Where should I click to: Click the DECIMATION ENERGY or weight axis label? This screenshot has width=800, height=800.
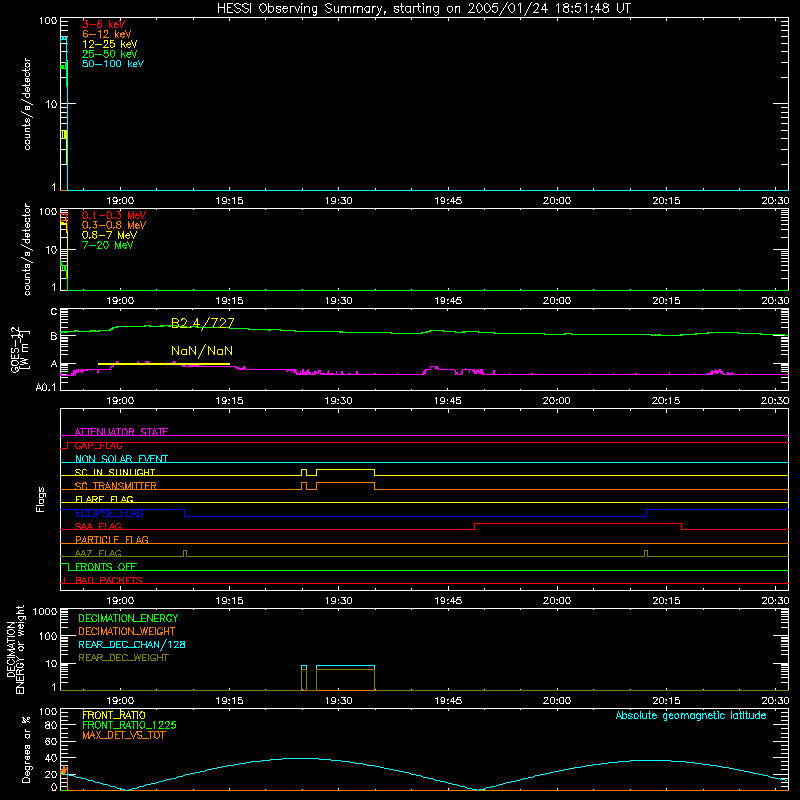16,649
